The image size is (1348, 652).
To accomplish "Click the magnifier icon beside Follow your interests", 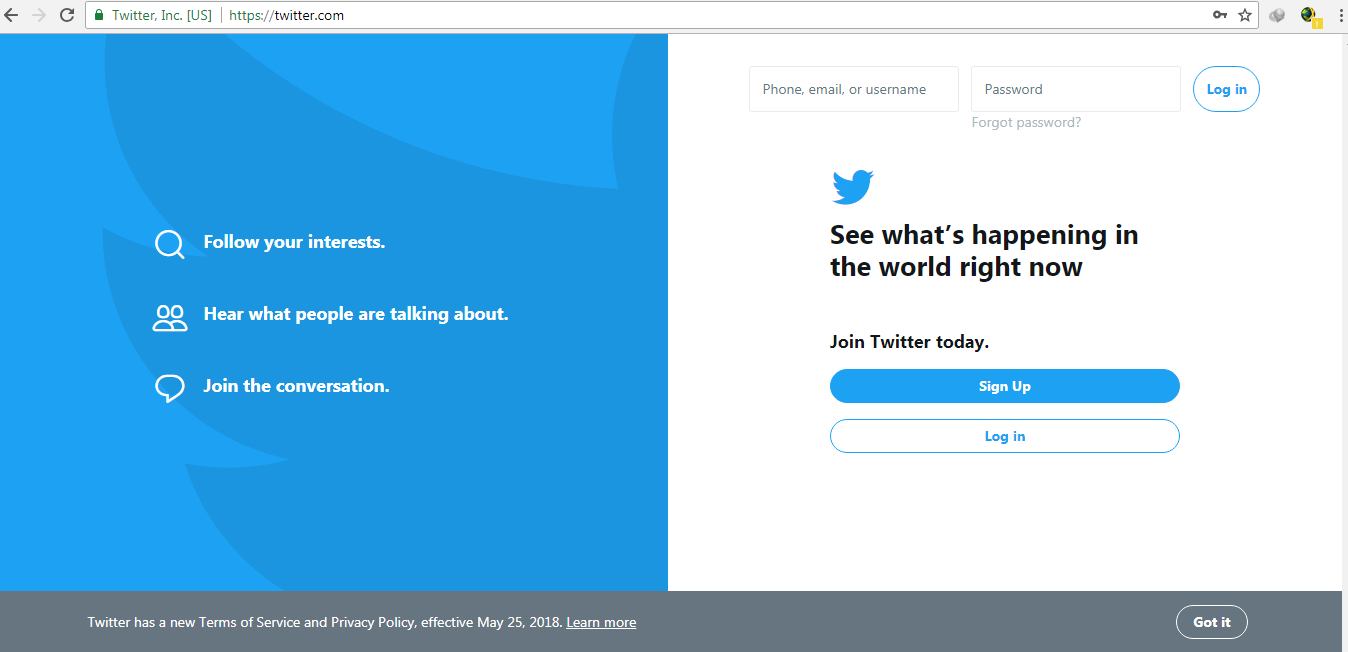I will tap(170, 244).
